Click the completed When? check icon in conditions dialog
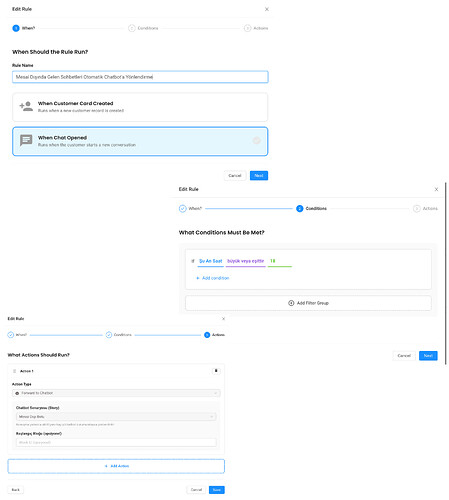Screen dimensions: 449x500 point(183,209)
